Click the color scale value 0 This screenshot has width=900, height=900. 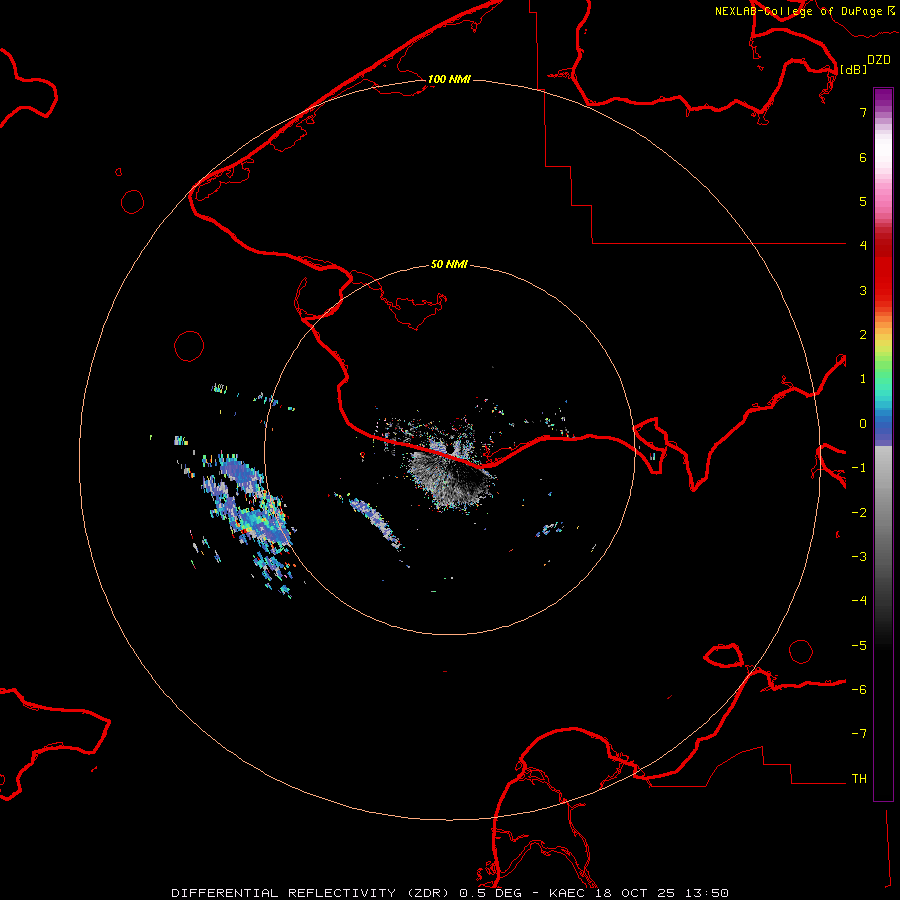tap(863, 424)
